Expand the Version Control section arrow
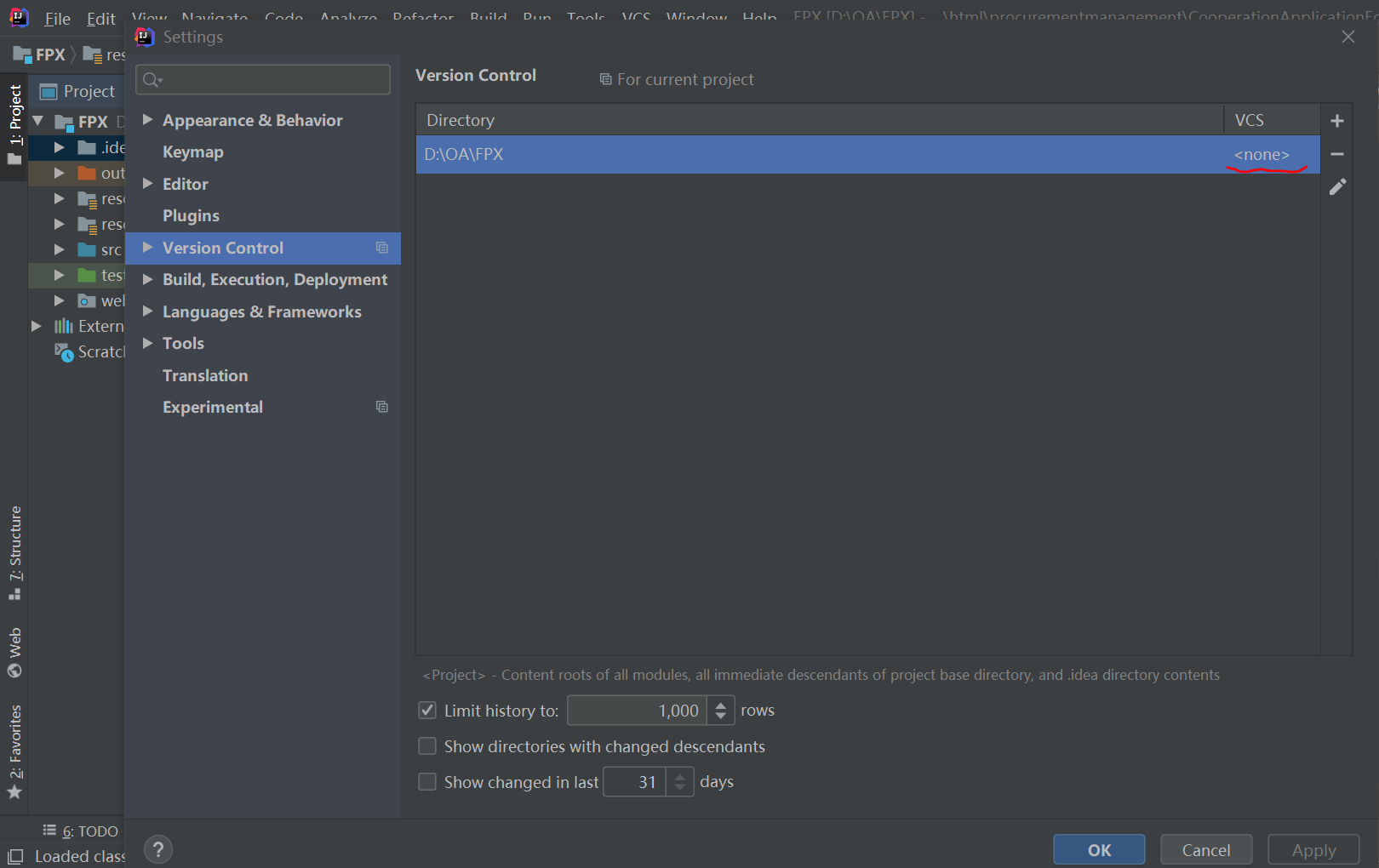The width and height of the screenshot is (1379, 868). coord(147,248)
